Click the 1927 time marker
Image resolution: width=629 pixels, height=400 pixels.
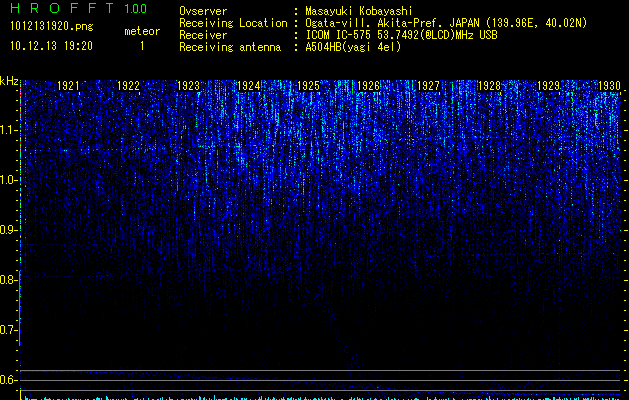click(x=428, y=86)
